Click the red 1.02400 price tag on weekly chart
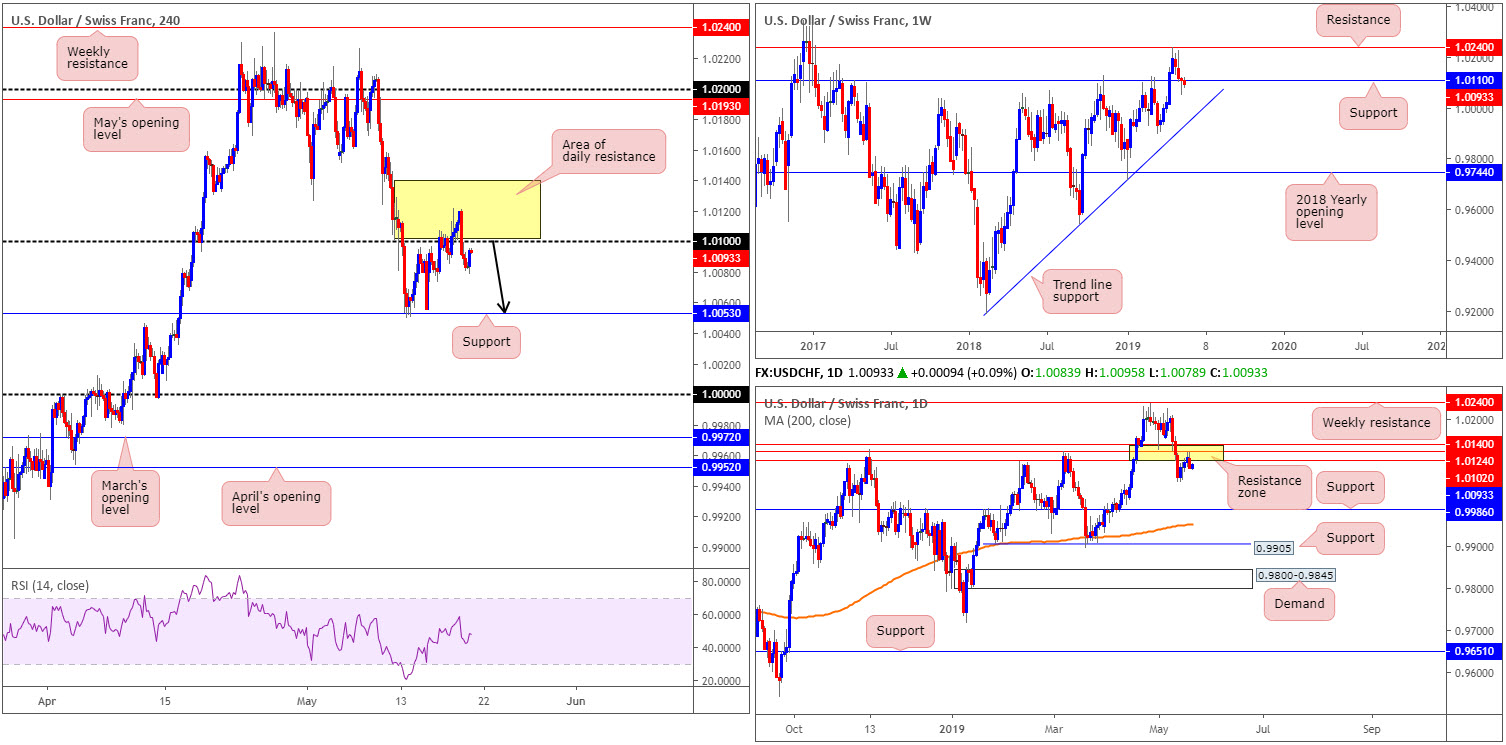Image resolution: width=1506 pixels, height=745 pixels. click(x=1474, y=47)
